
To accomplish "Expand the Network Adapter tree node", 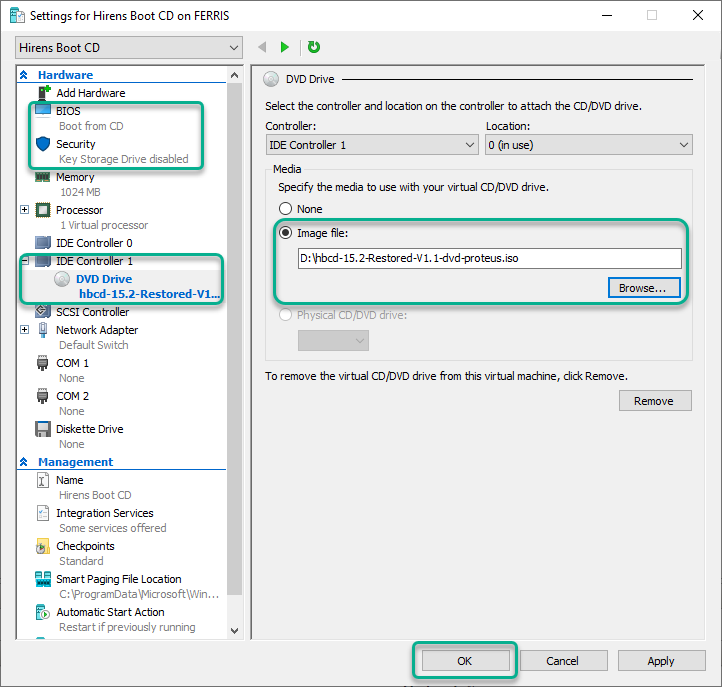I will 25,330.
